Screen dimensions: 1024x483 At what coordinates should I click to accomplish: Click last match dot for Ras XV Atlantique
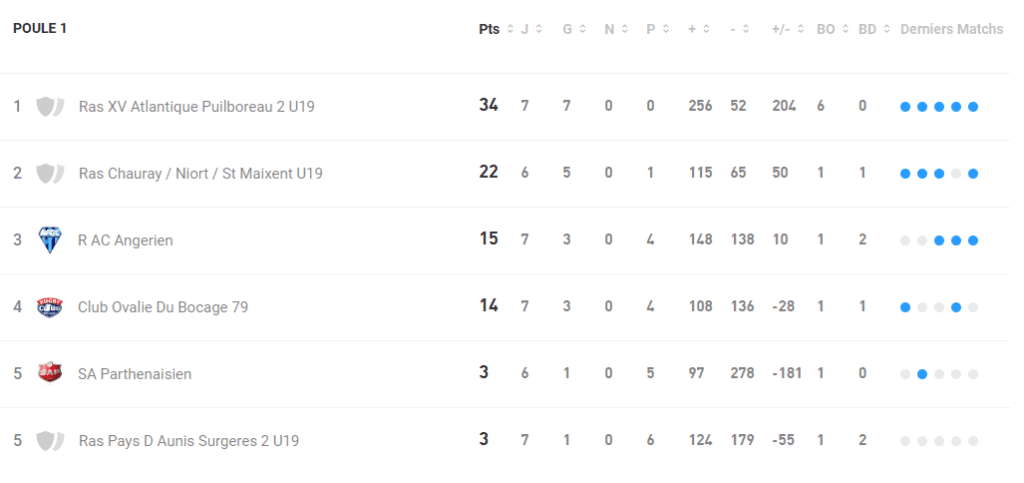tap(972, 107)
